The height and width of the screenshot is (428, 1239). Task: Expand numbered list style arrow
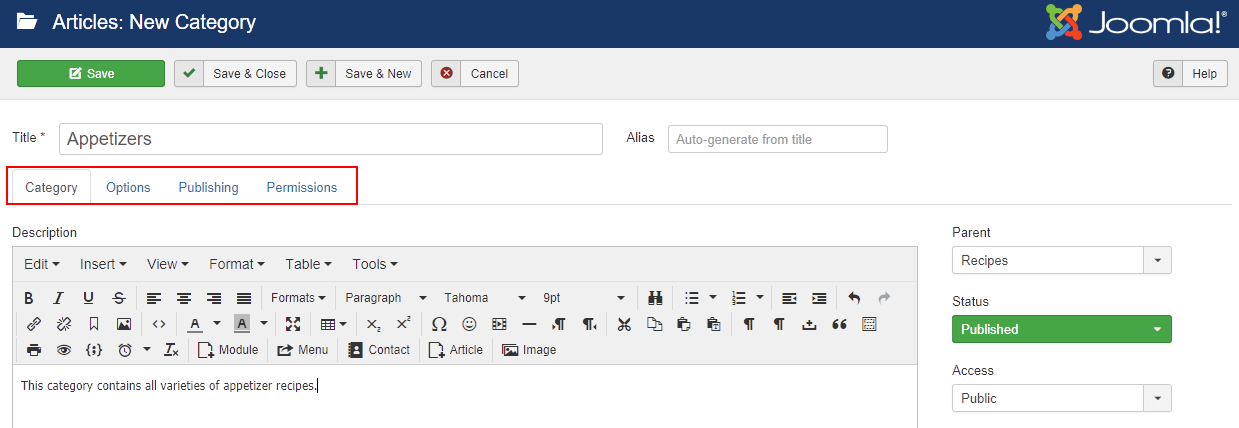(761, 298)
